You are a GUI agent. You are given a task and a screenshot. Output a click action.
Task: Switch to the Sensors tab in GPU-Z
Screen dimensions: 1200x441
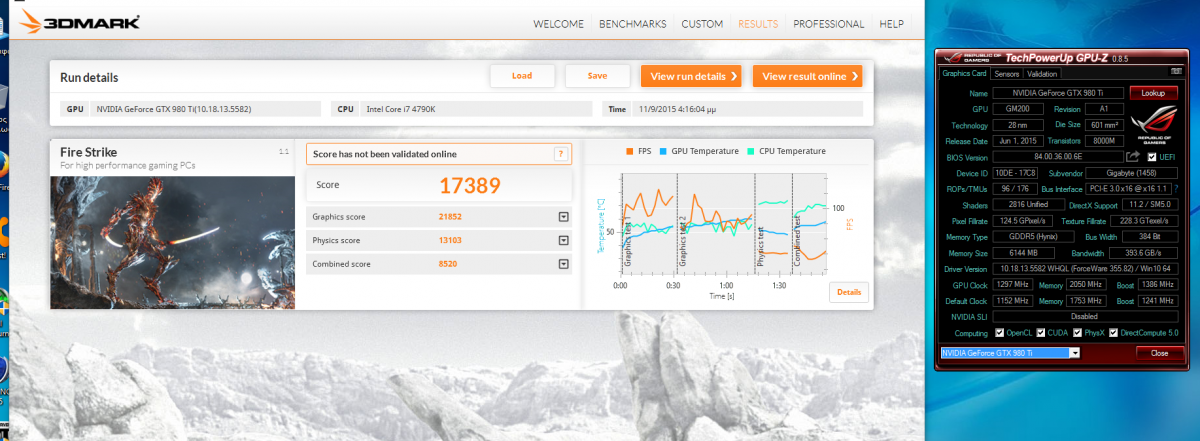[1006, 74]
